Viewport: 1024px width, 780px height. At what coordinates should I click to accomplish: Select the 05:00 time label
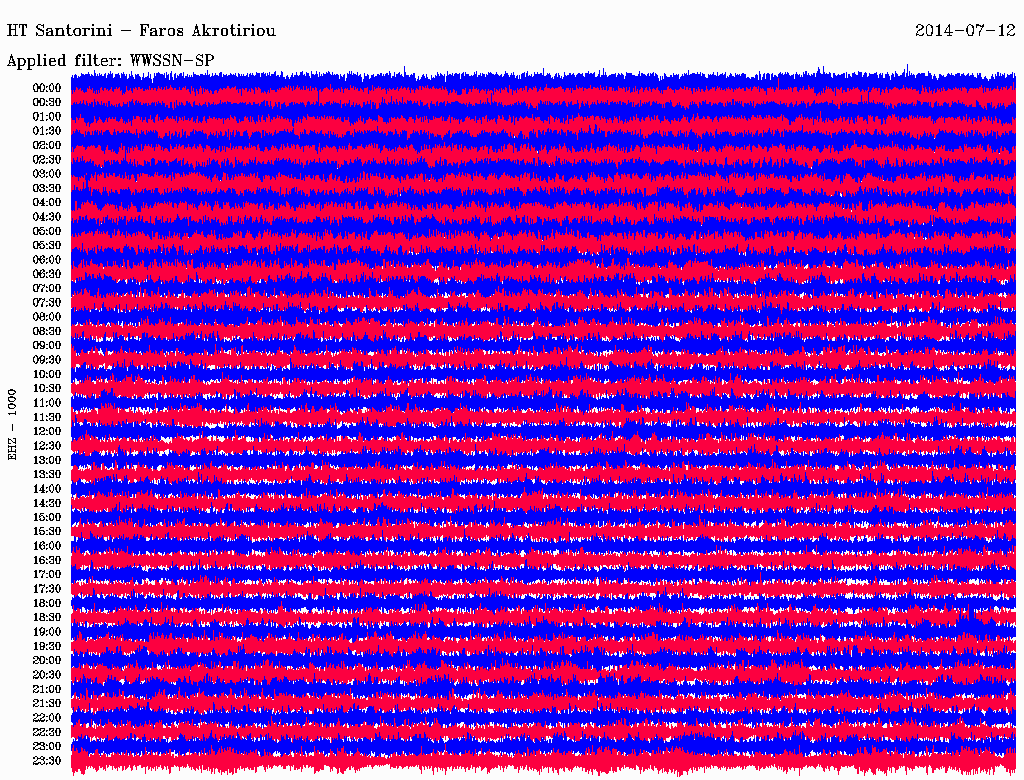[x=47, y=231]
